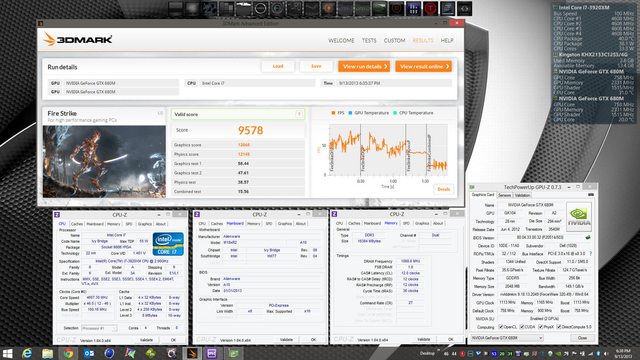This screenshot has width=640, height=360.
Task: Open Outlook from the taskbar
Action: click(89, 353)
